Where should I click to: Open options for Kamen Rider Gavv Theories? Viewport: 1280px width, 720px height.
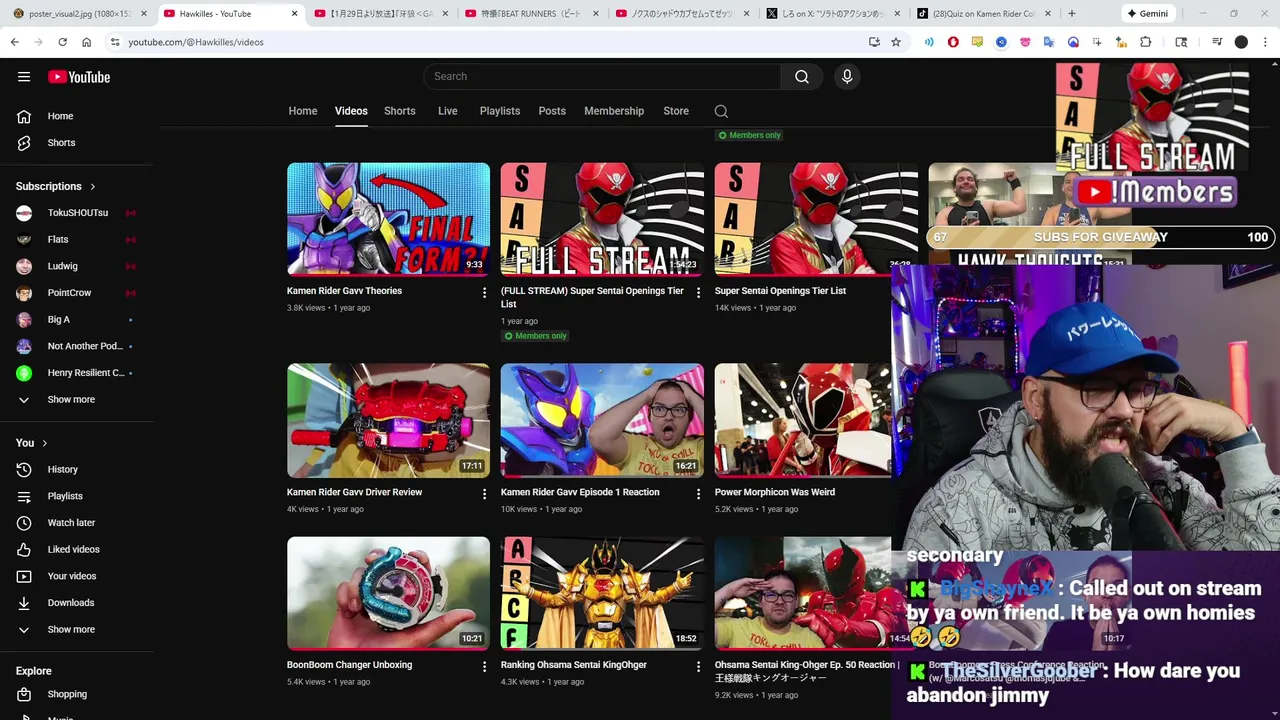pyautogui.click(x=484, y=293)
